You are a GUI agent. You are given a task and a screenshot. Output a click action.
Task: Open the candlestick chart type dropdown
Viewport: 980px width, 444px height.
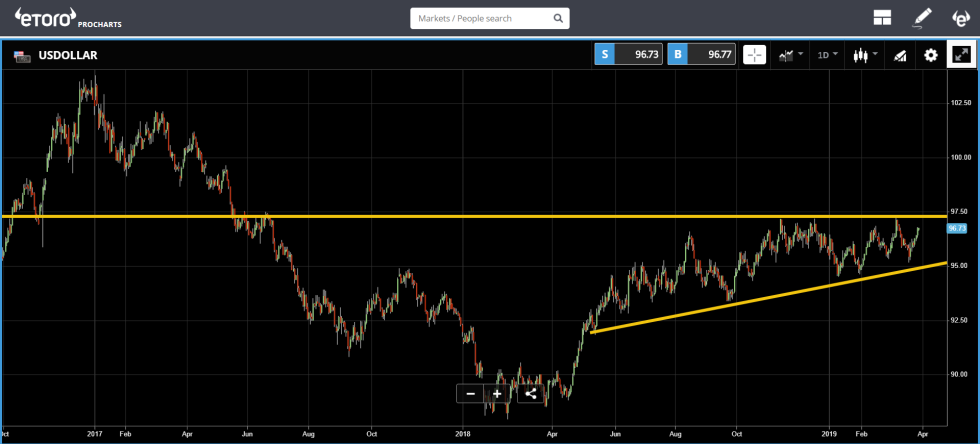pos(864,55)
